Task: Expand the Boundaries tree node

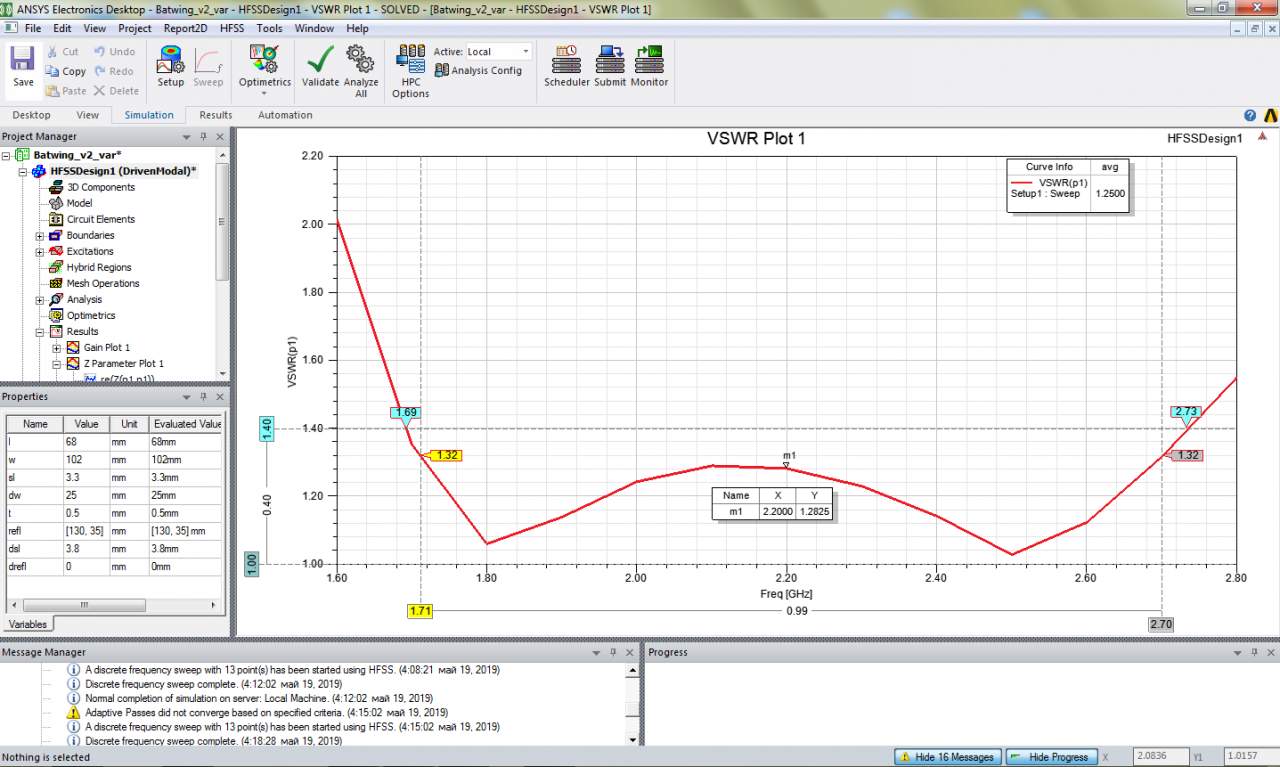Action: (x=40, y=236)
